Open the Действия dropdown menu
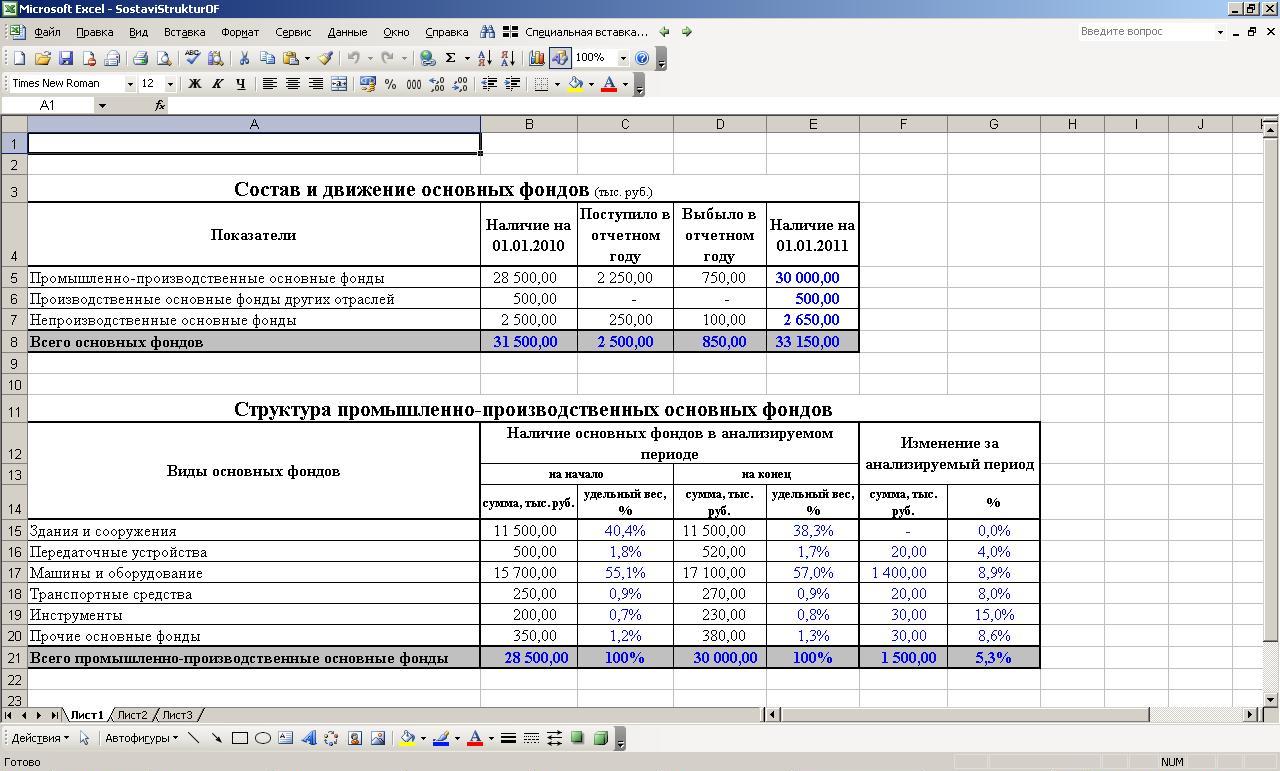 (x=40, y=738)
